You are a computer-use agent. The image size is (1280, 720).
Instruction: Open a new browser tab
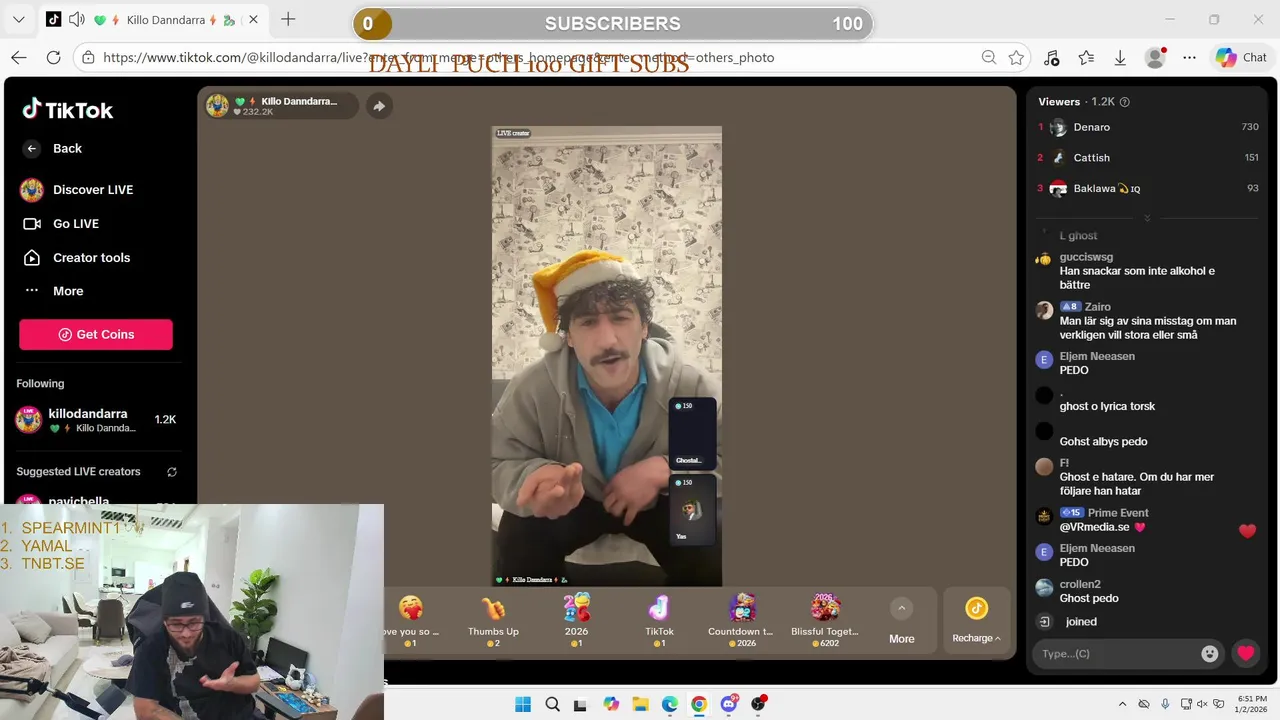pos(288,19)
